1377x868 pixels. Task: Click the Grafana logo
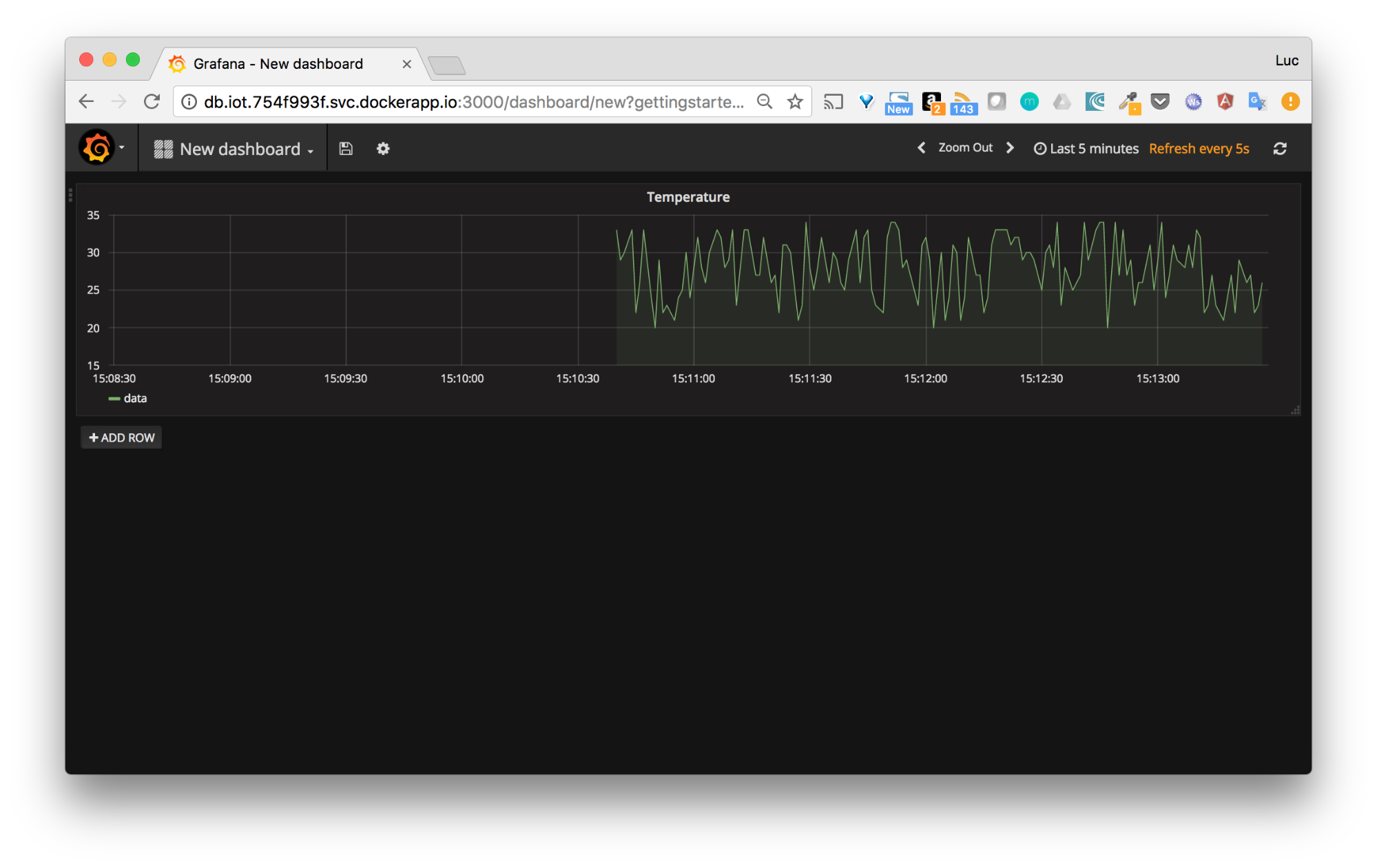(96, 147)
